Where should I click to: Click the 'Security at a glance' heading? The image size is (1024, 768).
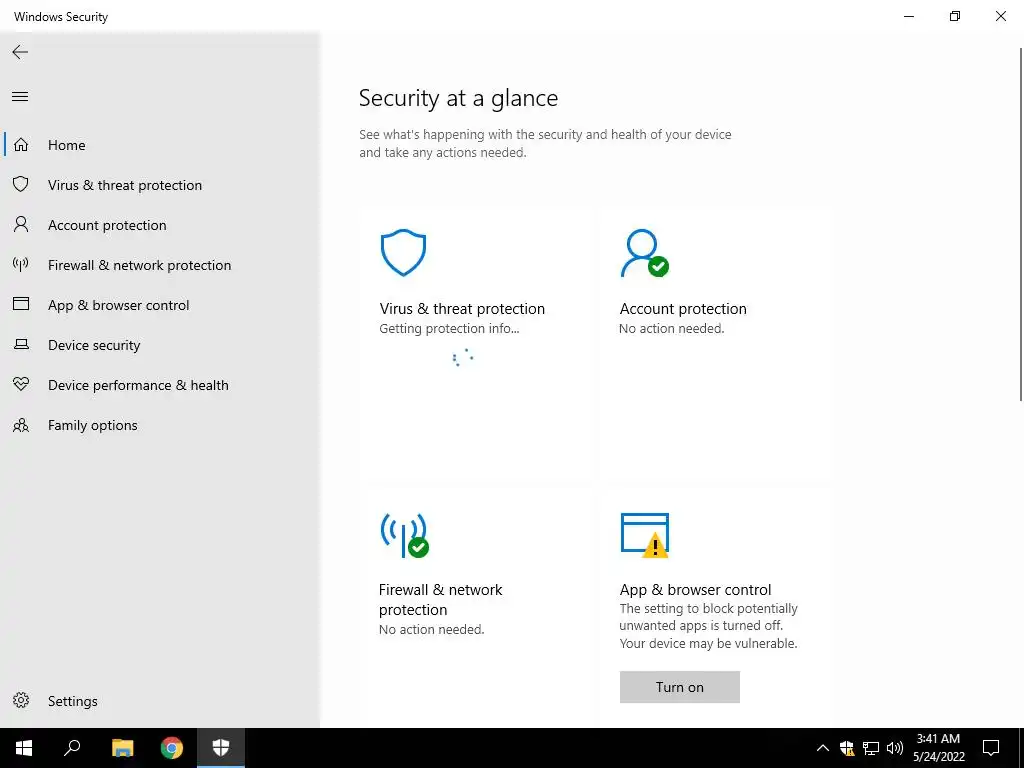pos(458,98)
